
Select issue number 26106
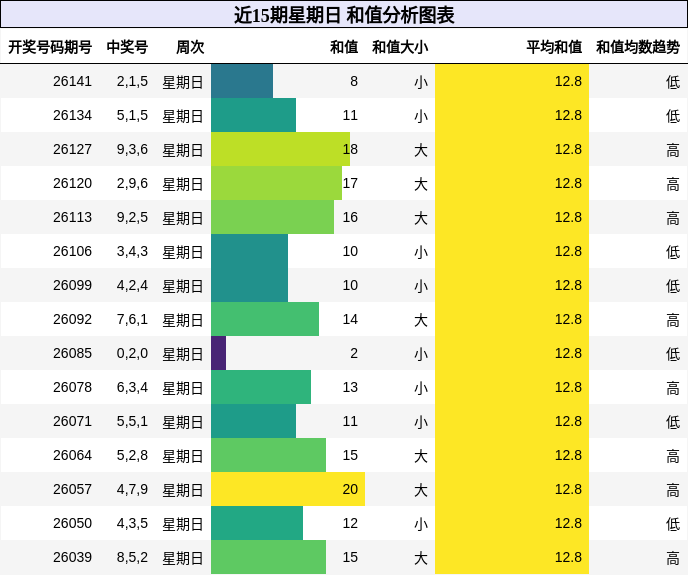(72, 251)
